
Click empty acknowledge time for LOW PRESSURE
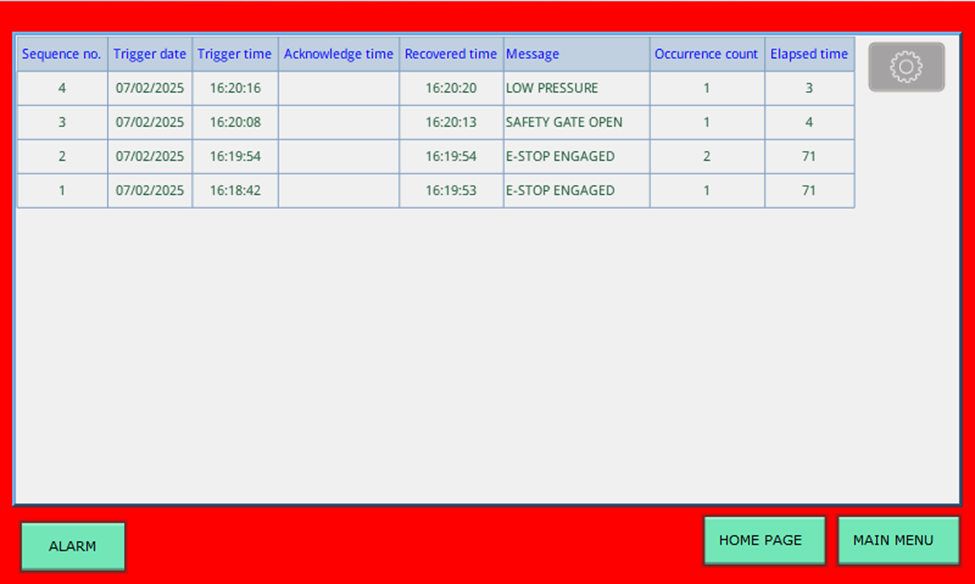click(338, 88)
